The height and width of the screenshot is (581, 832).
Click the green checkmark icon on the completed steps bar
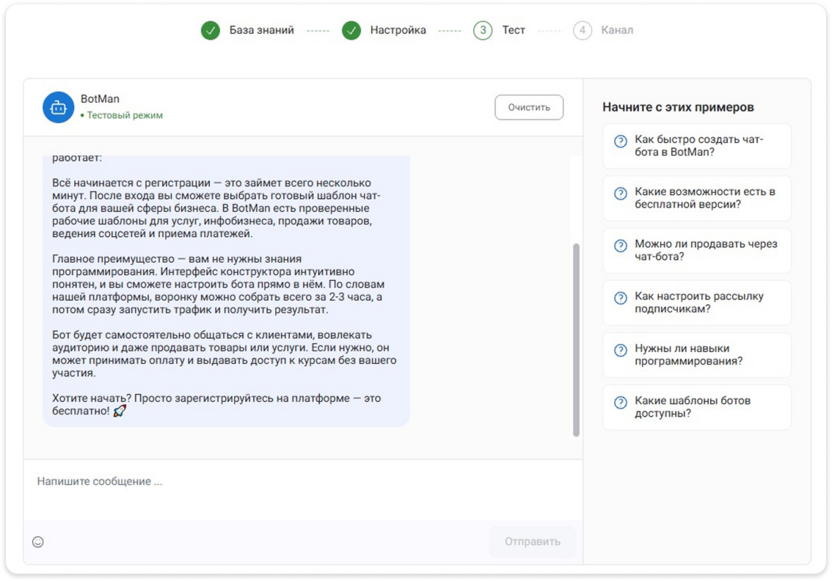(x=209, y=30)
